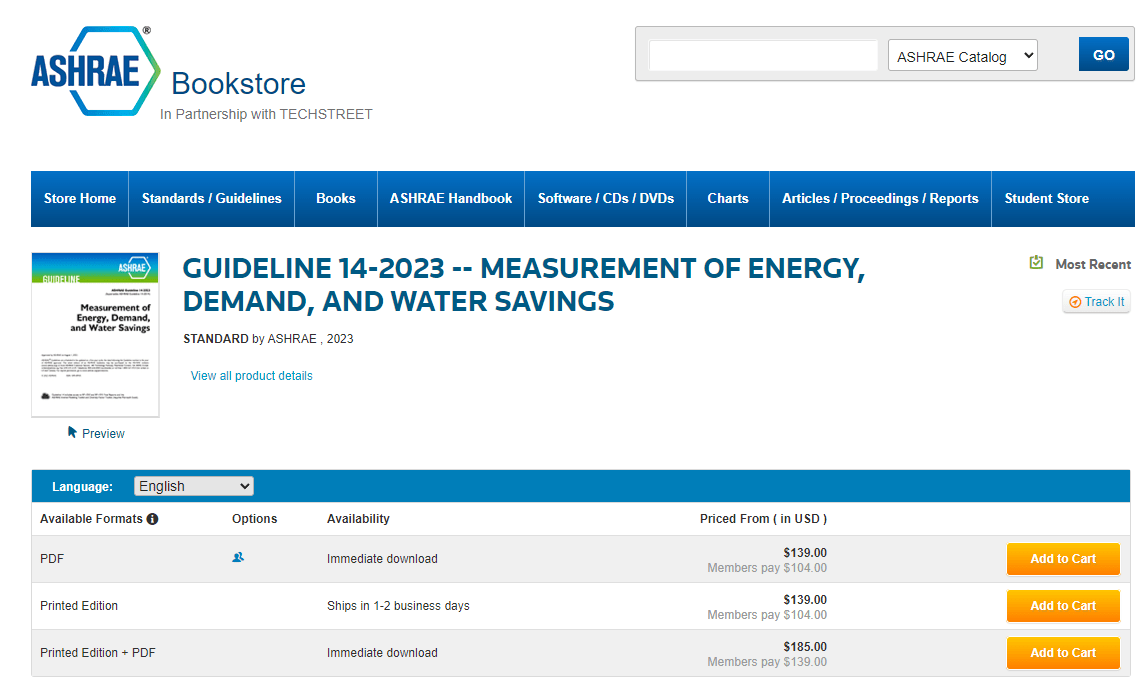
Task: Select Store Home from the navigation bar
Action: point(79,198)
